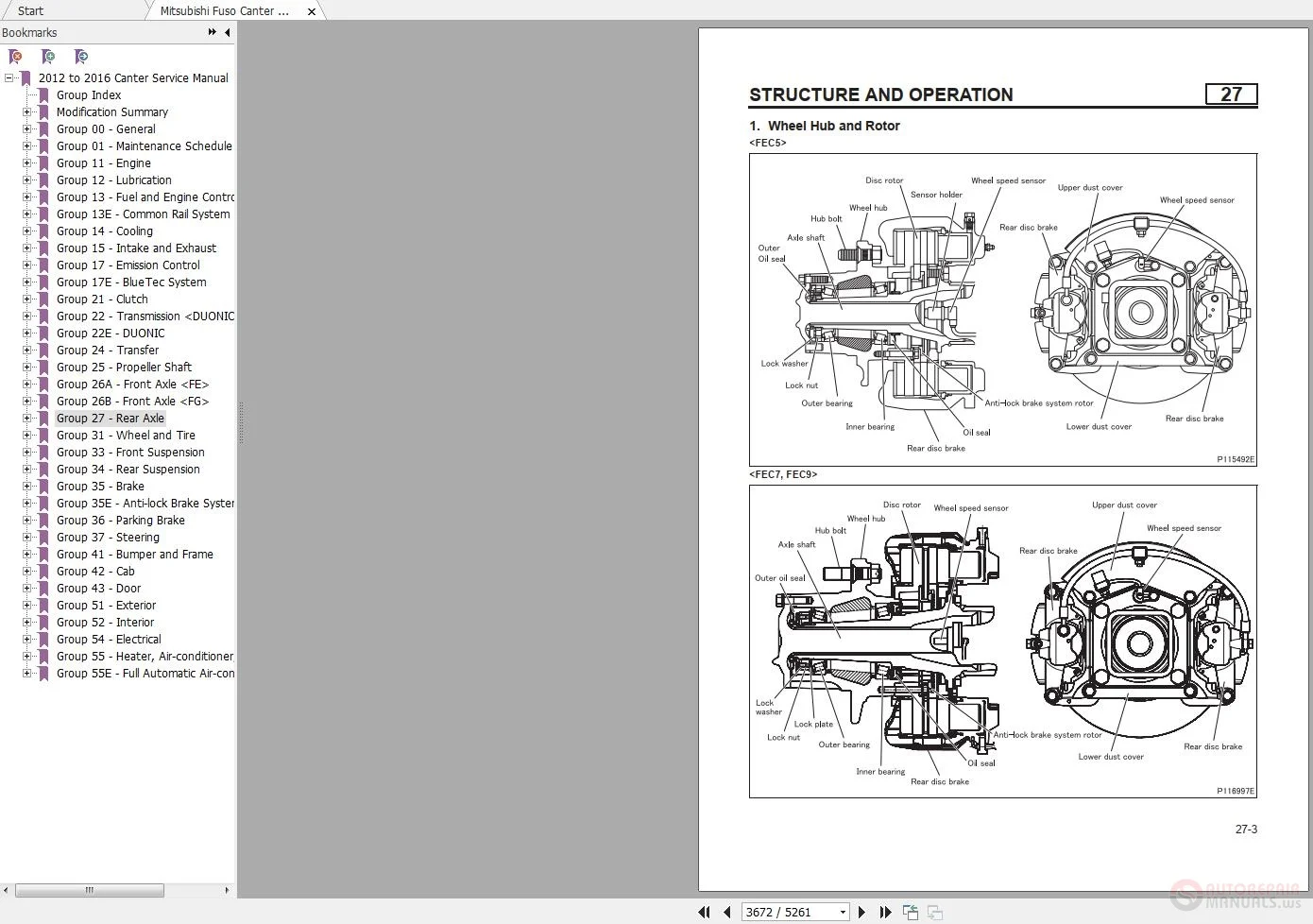Click the previous view icon
Screen dimensions: 1313x924
(911, 912)
